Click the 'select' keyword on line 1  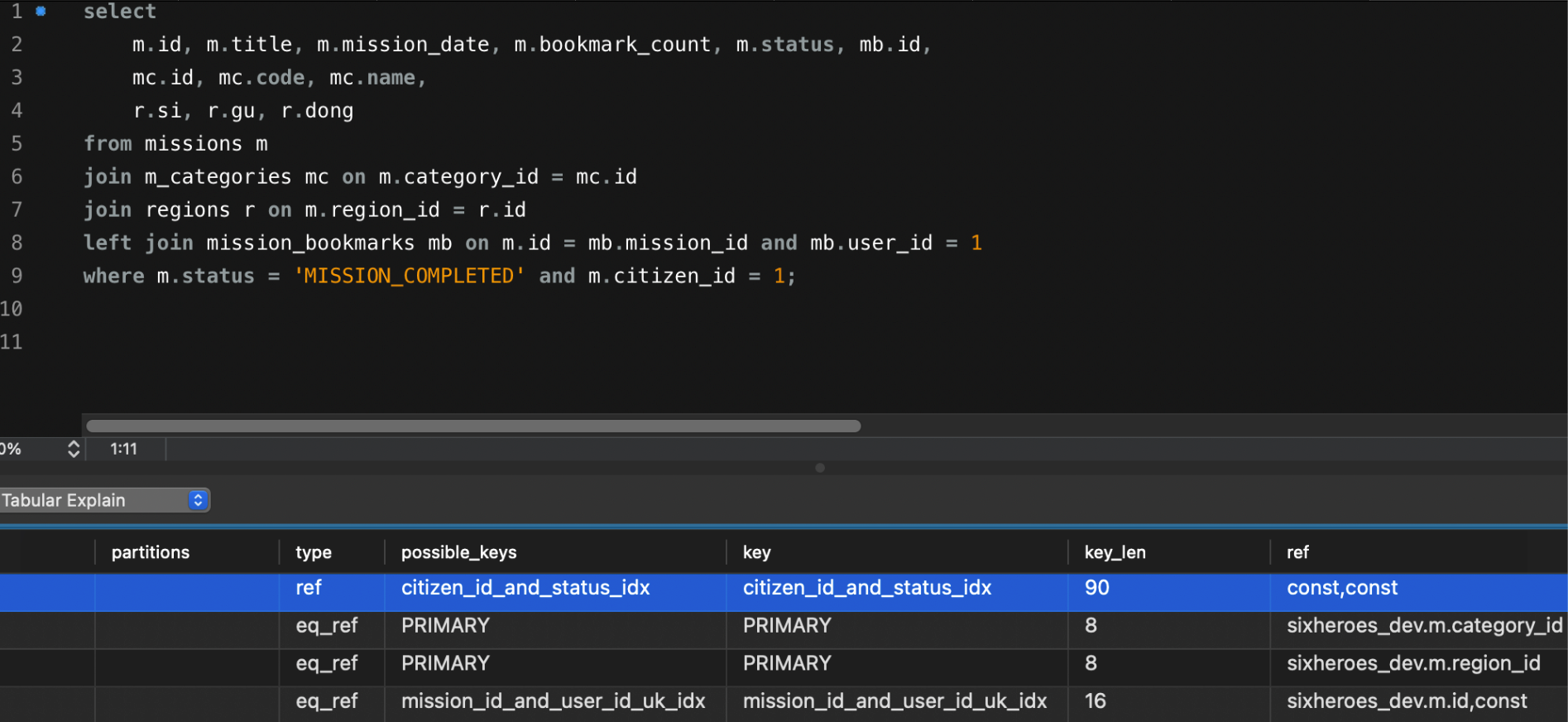point(120,12)
